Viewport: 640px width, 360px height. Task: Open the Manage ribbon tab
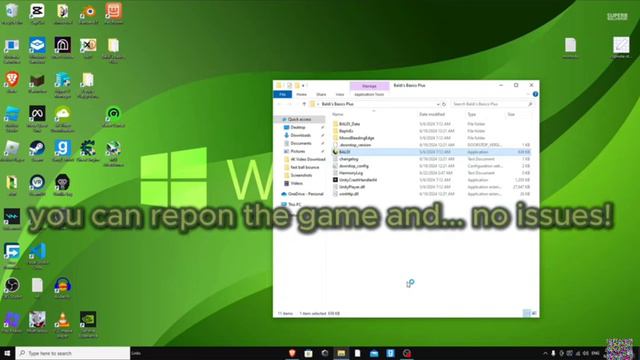tap(369, 86)
